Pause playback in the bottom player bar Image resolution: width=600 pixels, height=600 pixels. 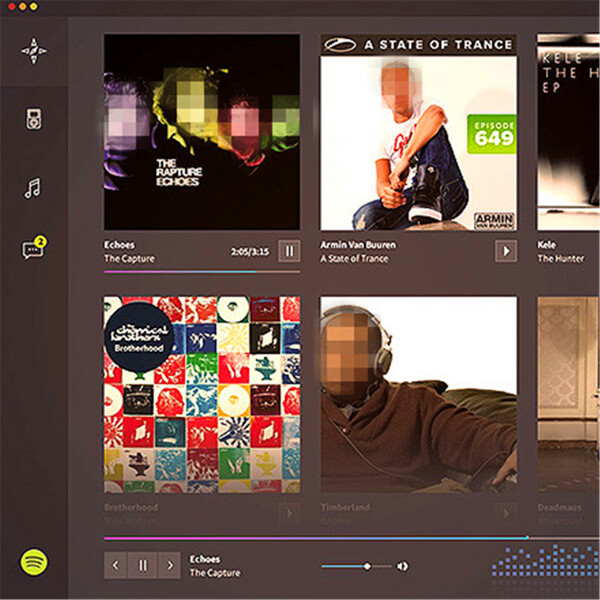pos(142,565)
